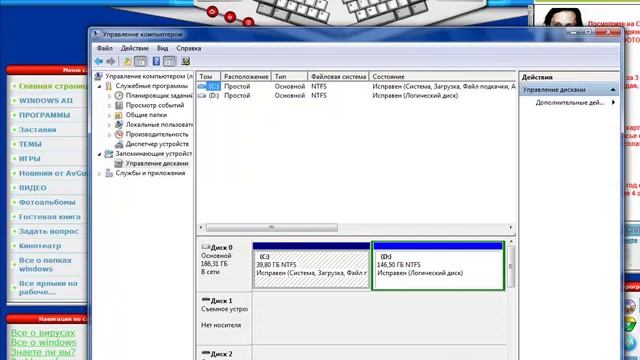
Task: Expand the Производительность node
Action: pyautogui.click(x=109, y=135)
